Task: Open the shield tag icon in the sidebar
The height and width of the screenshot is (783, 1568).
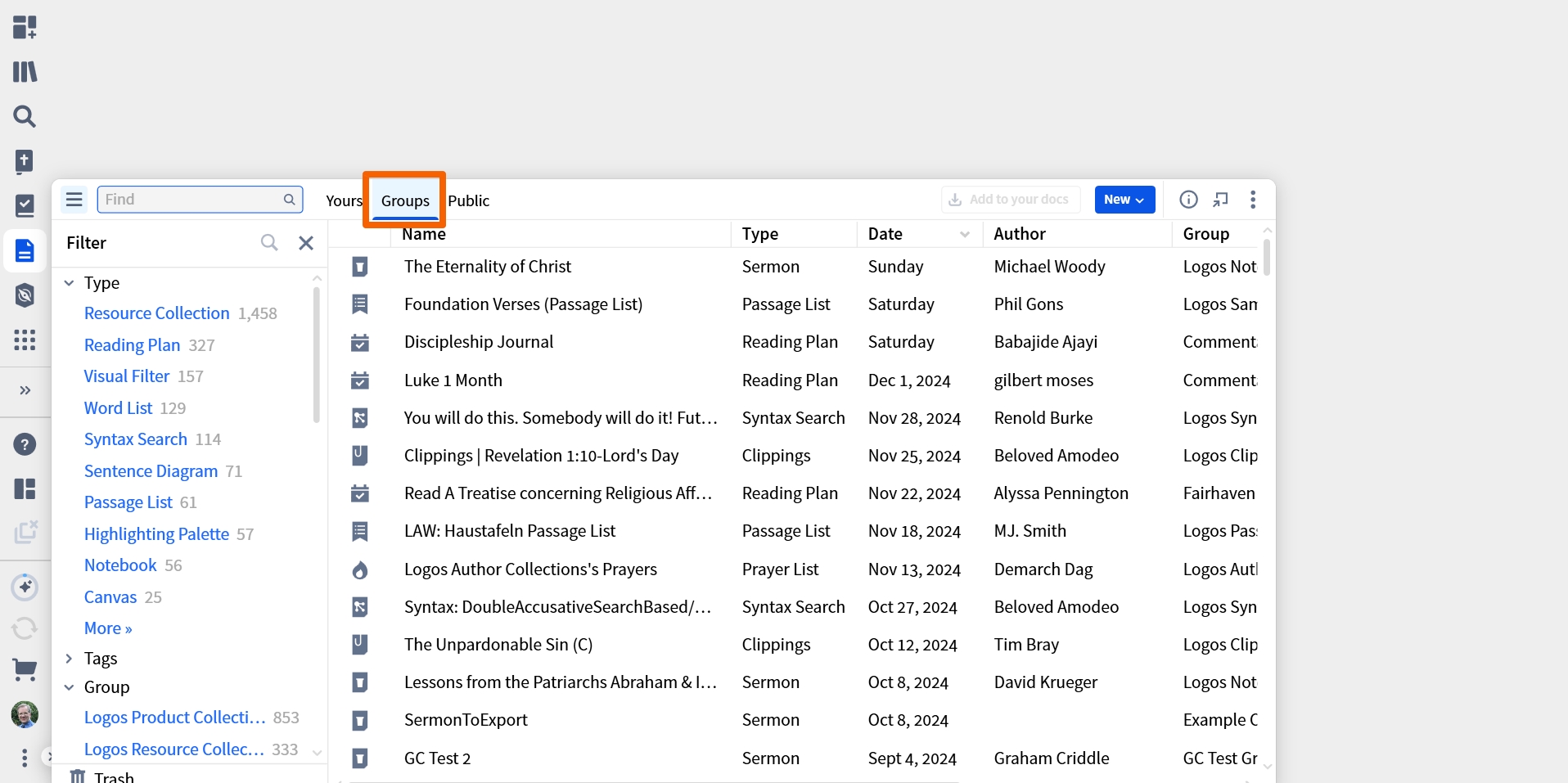Action: 25,295
